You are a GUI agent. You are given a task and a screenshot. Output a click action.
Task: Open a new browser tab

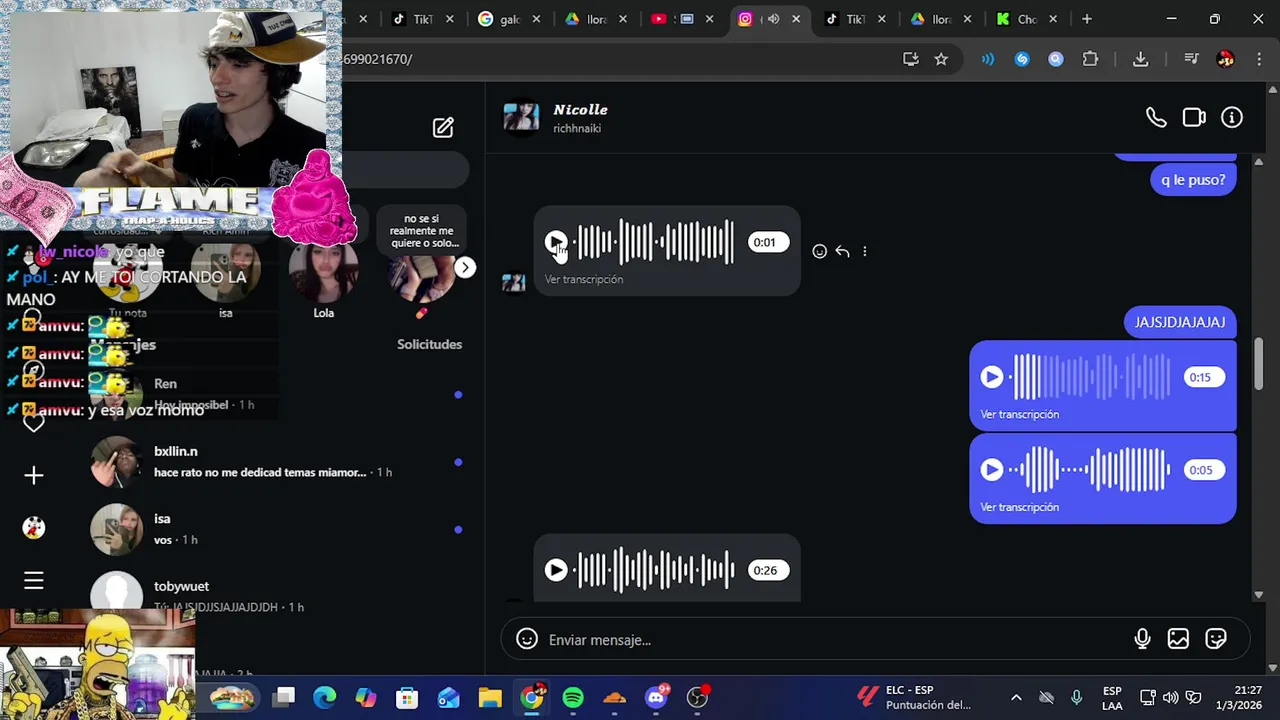tap(1087, 19)
